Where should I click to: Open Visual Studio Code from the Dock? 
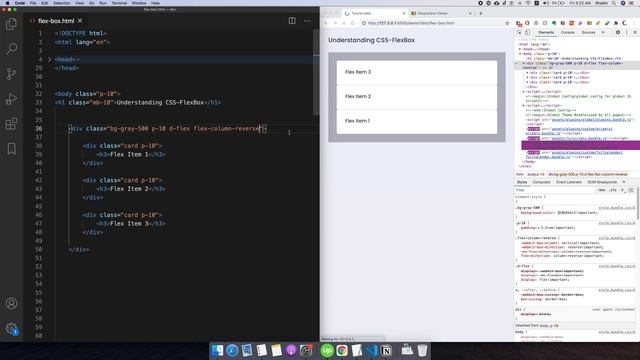click(371, 350)
